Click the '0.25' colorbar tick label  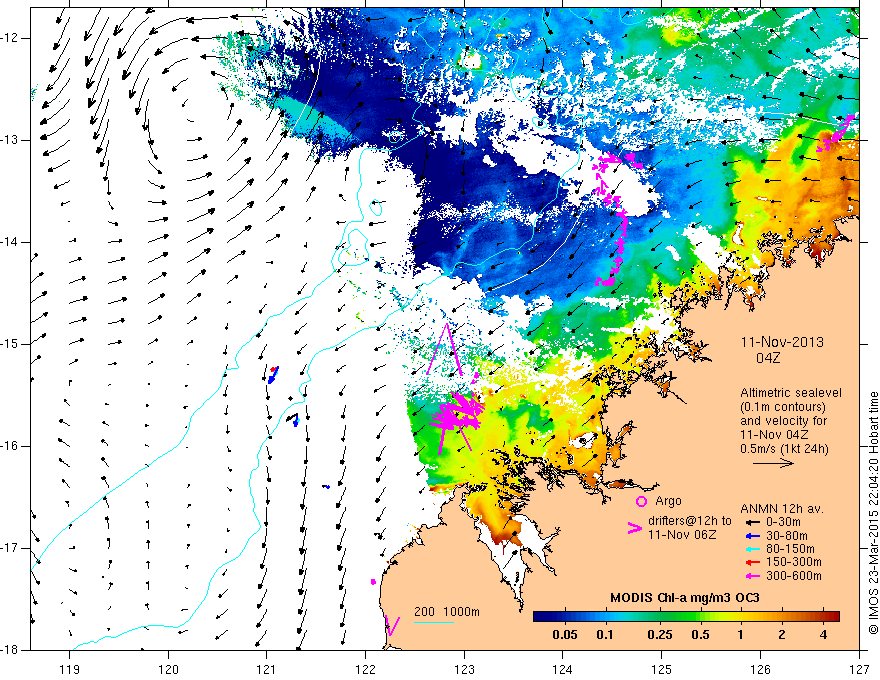(659, 635)
